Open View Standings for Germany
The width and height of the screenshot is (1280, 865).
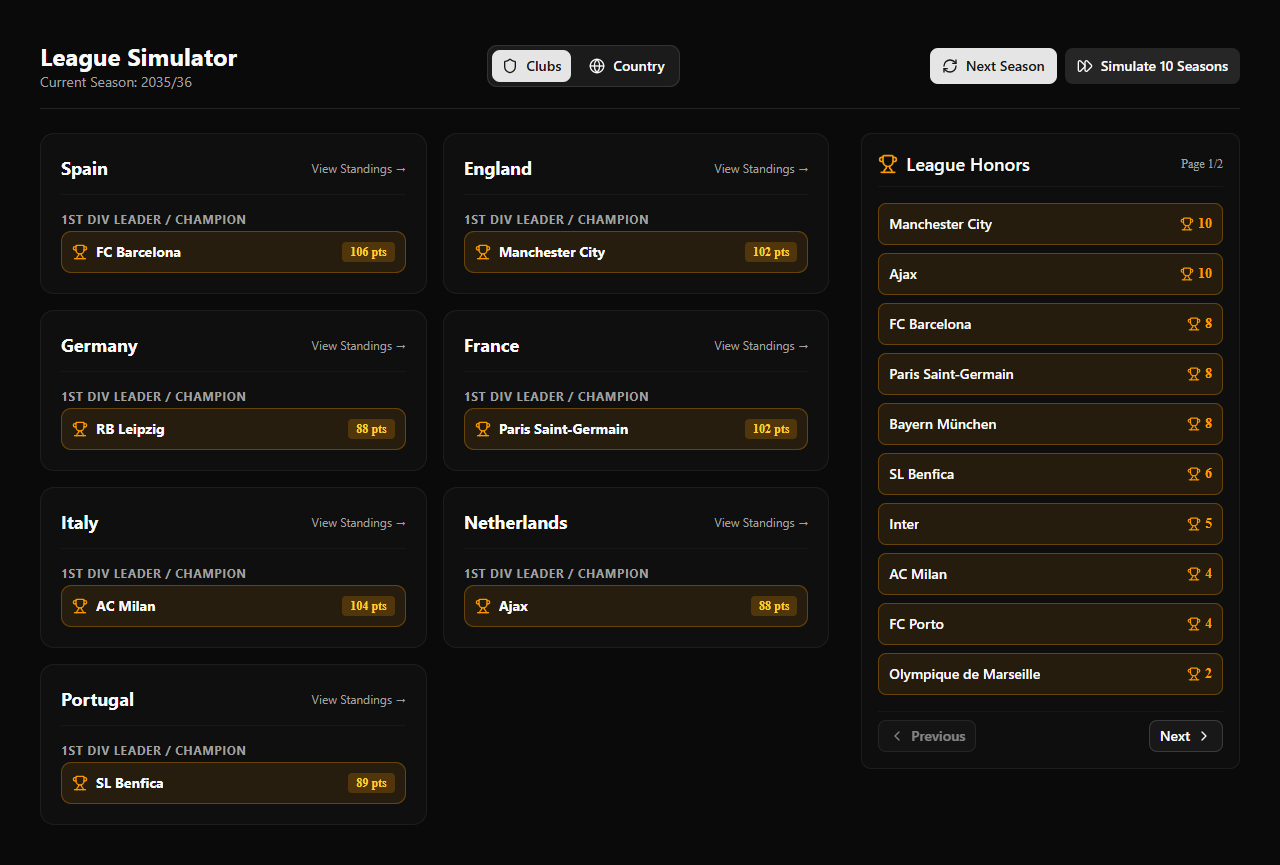(x=359, y=346)
